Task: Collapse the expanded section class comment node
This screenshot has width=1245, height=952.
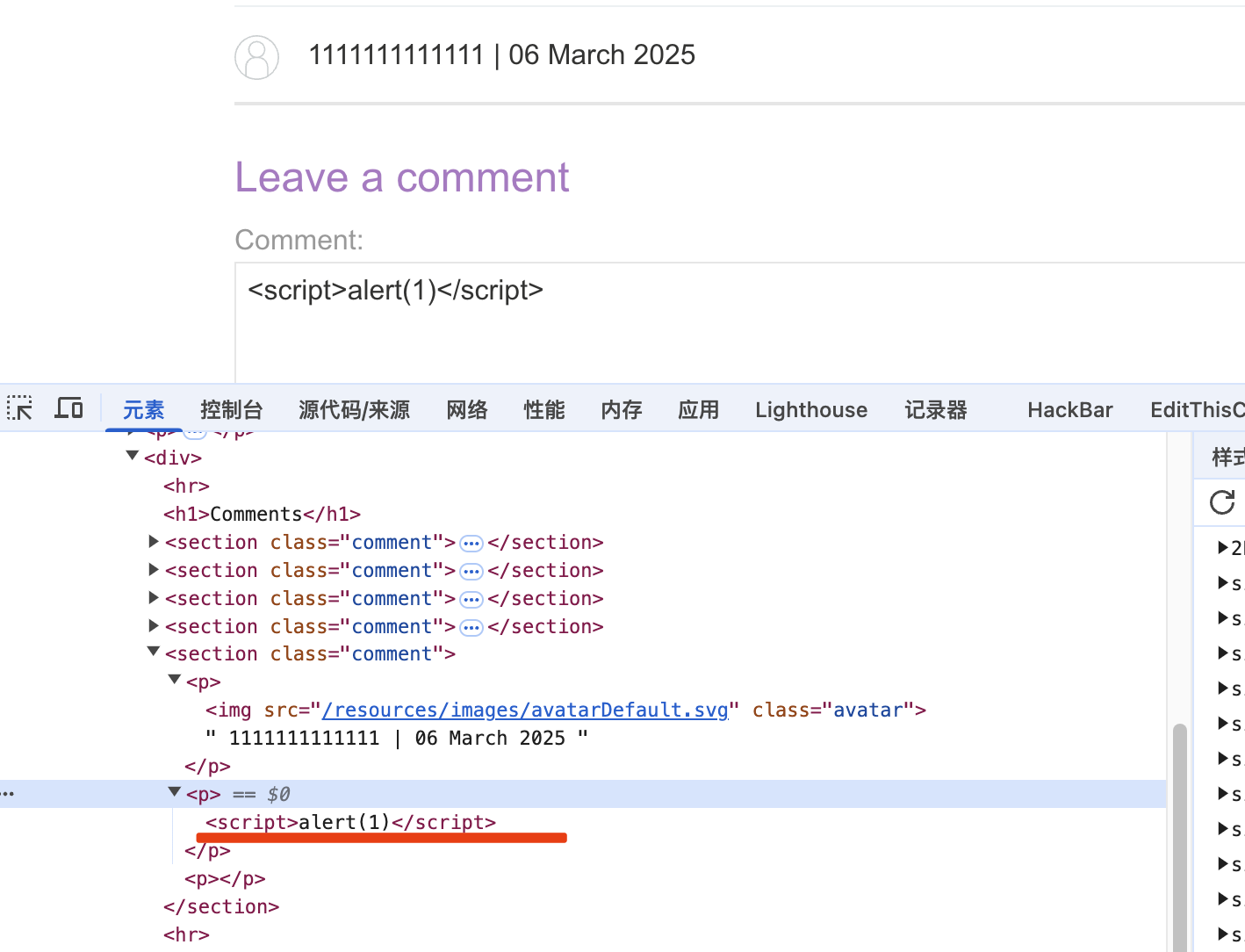Action: coord(154,652)
